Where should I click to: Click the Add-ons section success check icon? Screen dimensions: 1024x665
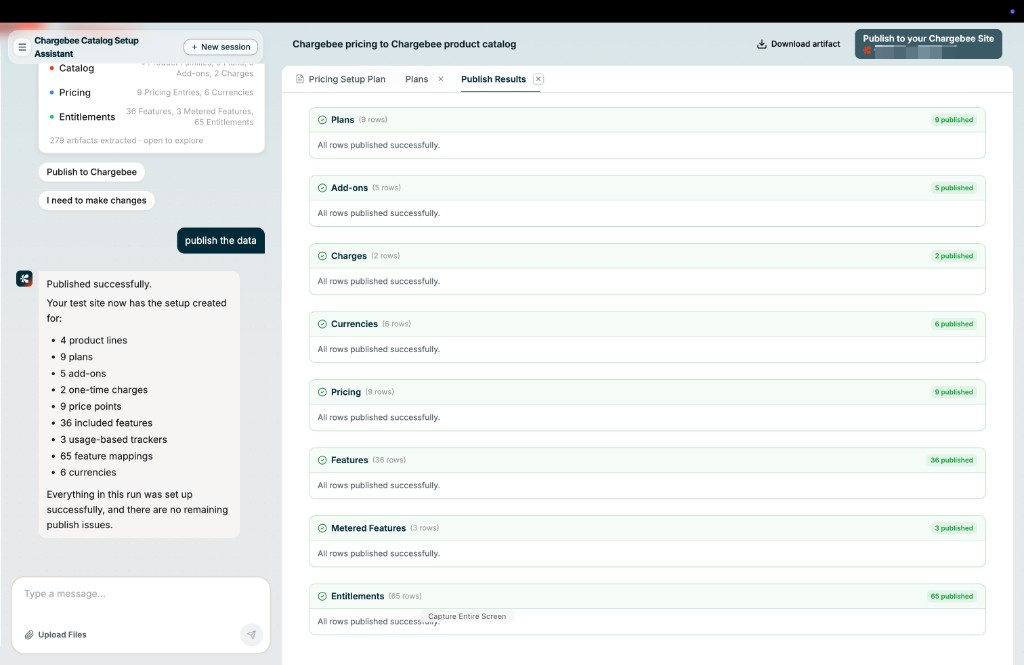pos(322,187)
